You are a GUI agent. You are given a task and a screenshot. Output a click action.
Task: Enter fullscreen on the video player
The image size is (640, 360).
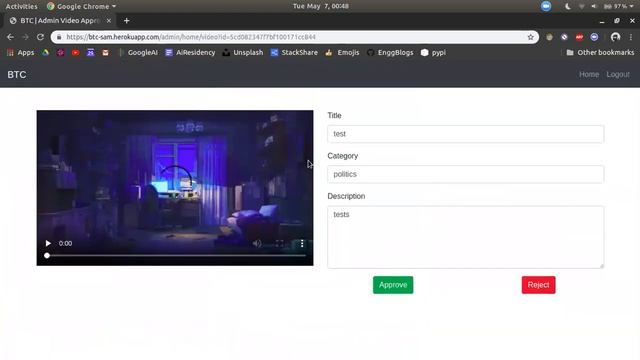(280, 243)
